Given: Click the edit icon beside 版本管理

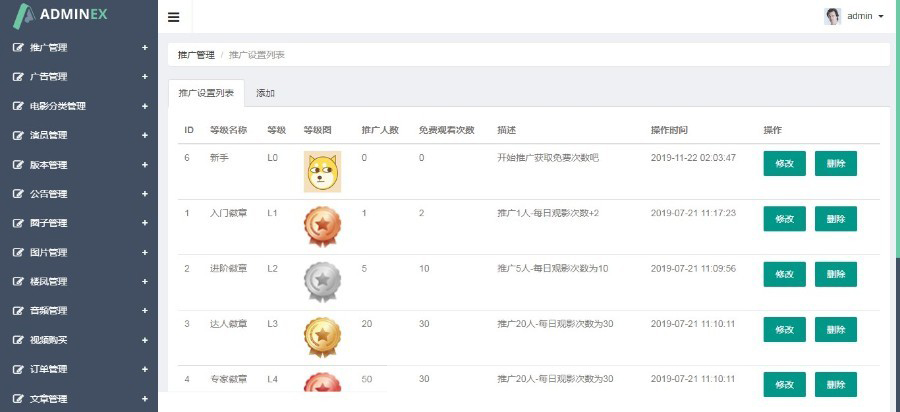Looking at the screenshot, I should tap(18, 165).
